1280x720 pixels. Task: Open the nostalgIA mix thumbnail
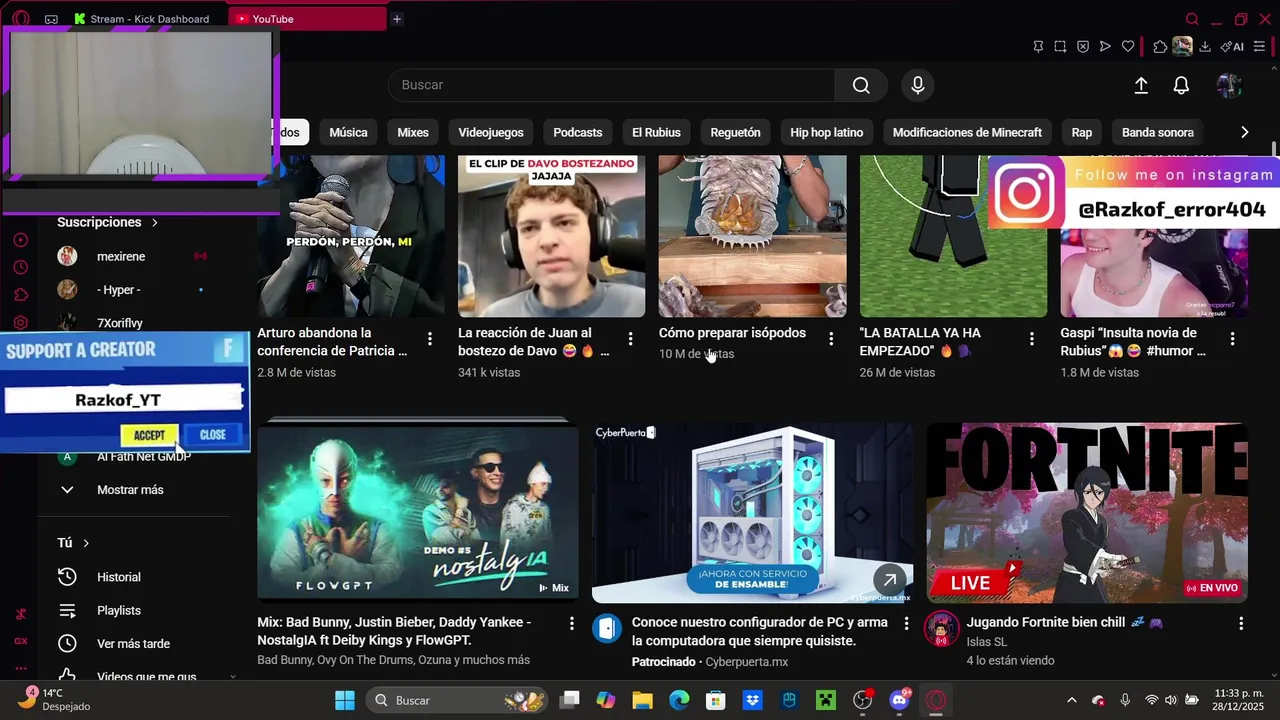(417, 512)
